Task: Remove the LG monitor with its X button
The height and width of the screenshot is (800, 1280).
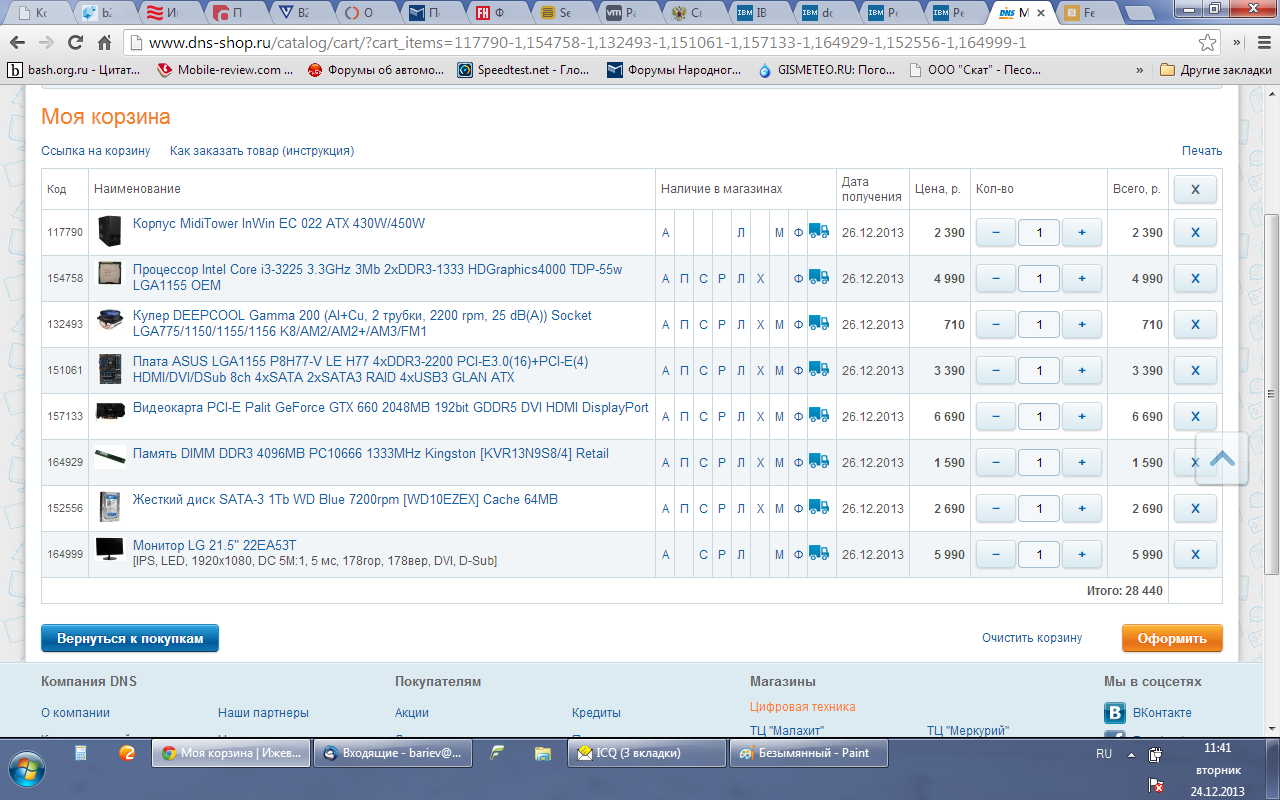Action: (1194, 554)
